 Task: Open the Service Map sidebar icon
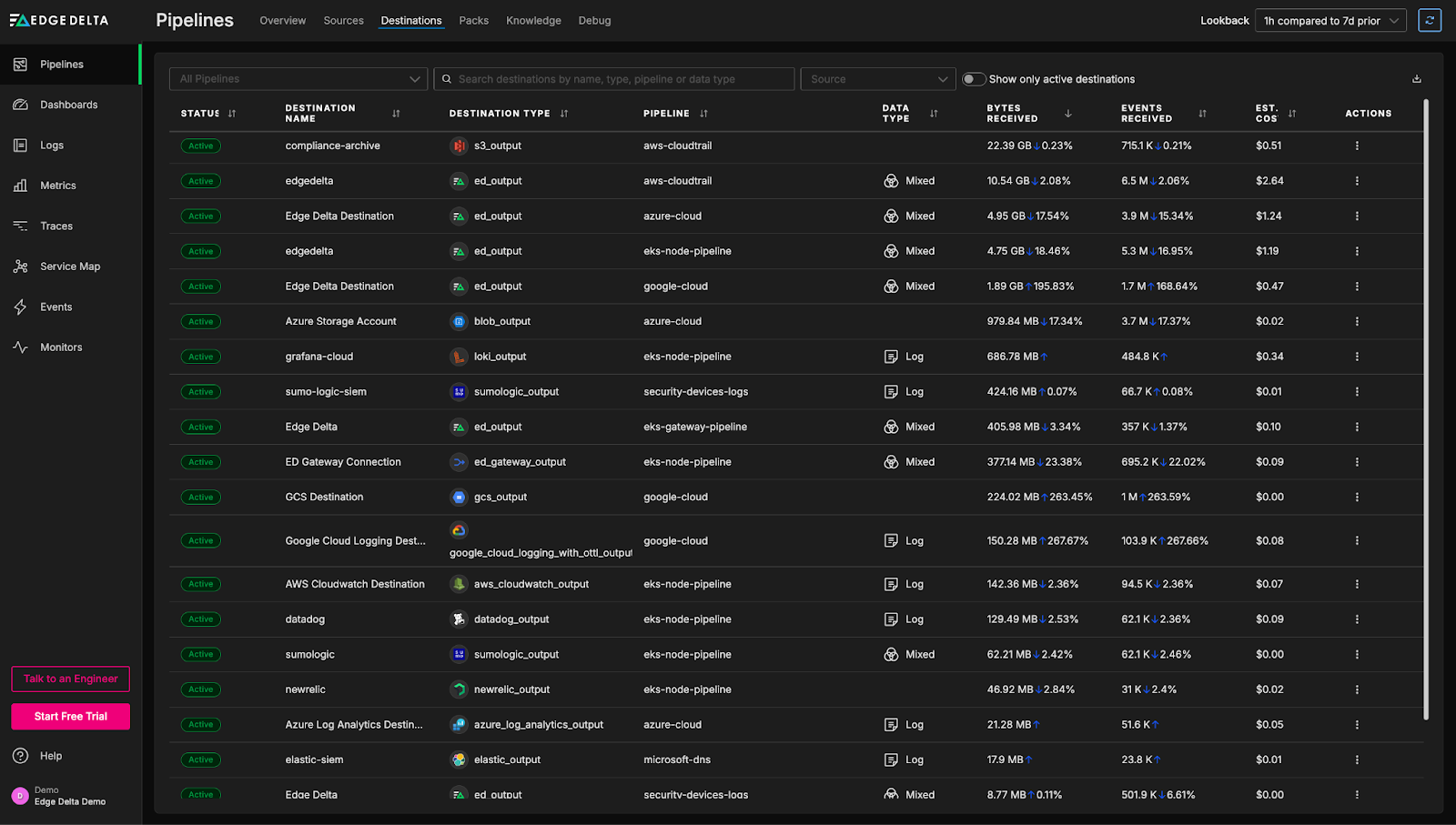(20, 267)
